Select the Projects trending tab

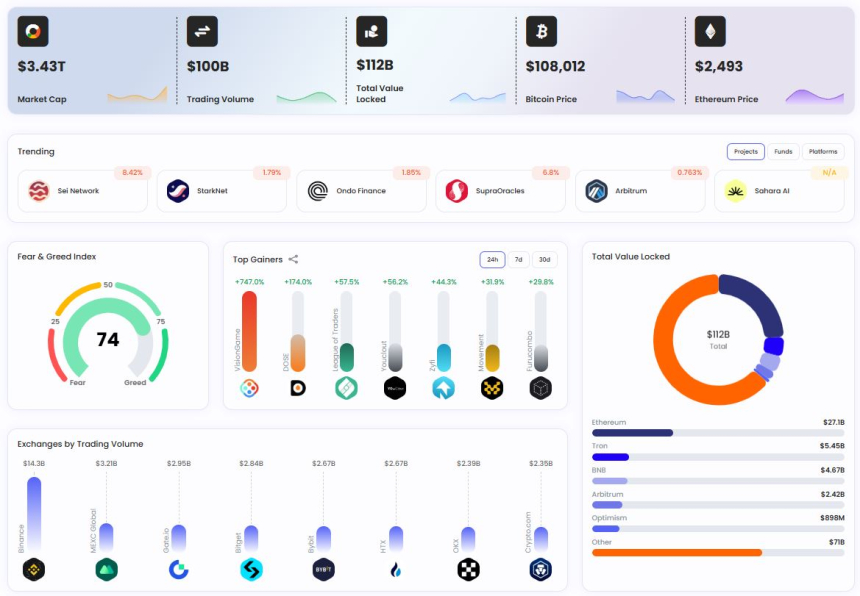point(745,152)
